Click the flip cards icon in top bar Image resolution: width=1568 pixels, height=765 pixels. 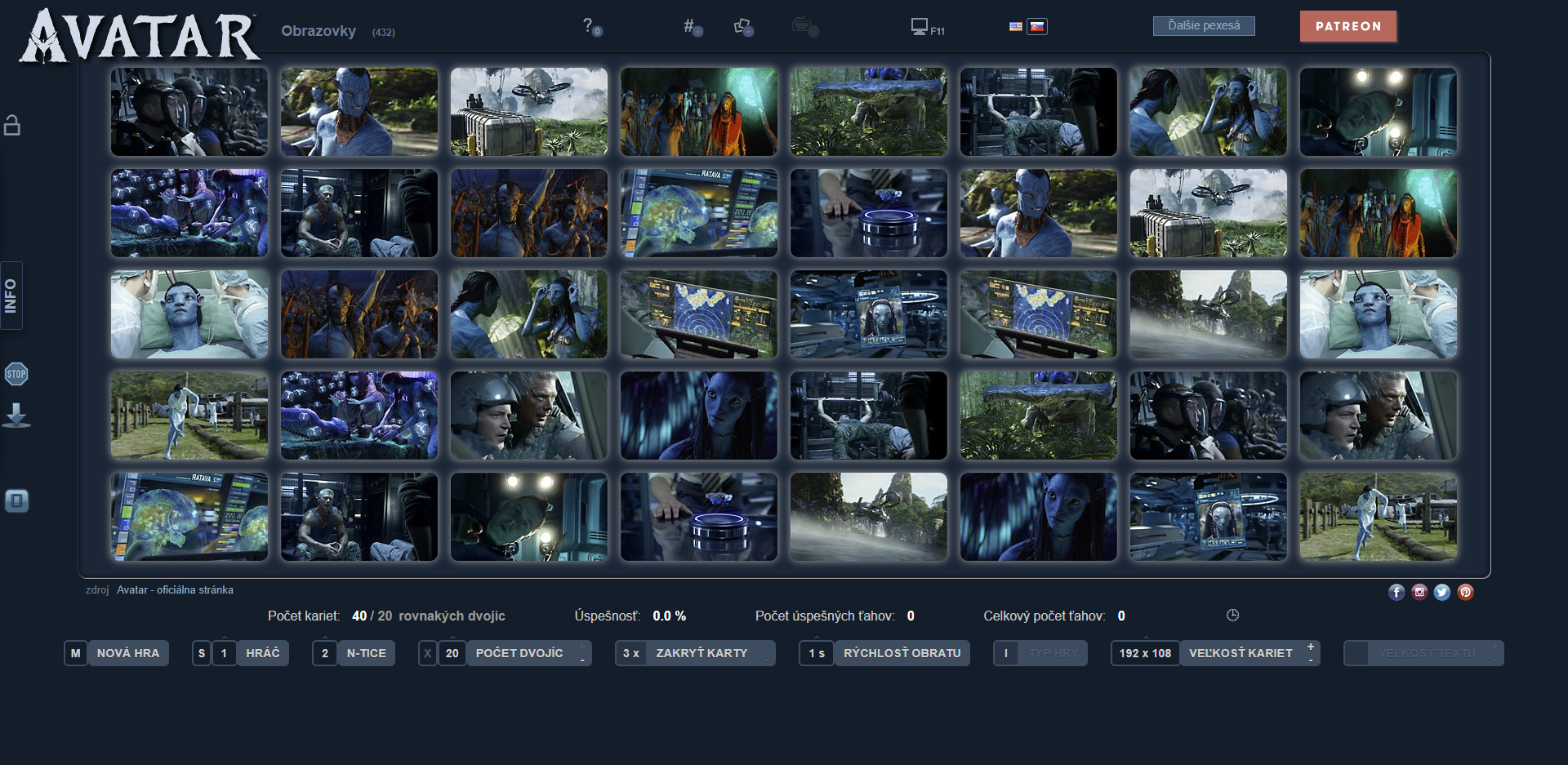coord(743,27)
